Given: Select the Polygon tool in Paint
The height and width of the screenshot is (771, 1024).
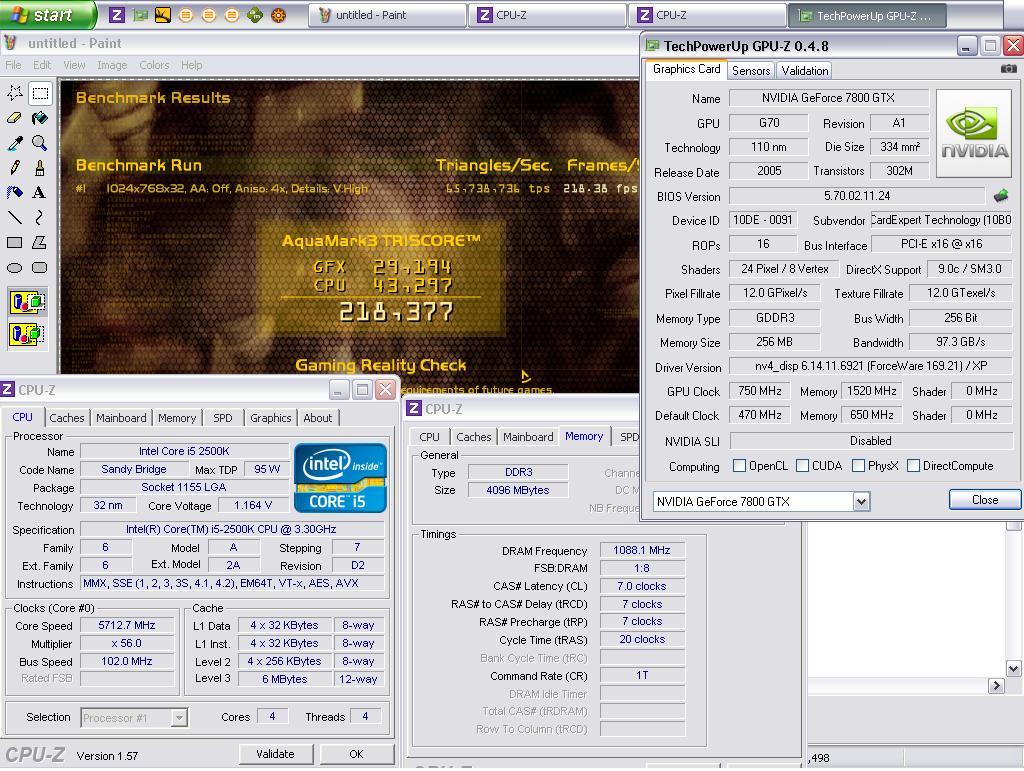Looking at the screenshot, I should [x=40, y=242].
